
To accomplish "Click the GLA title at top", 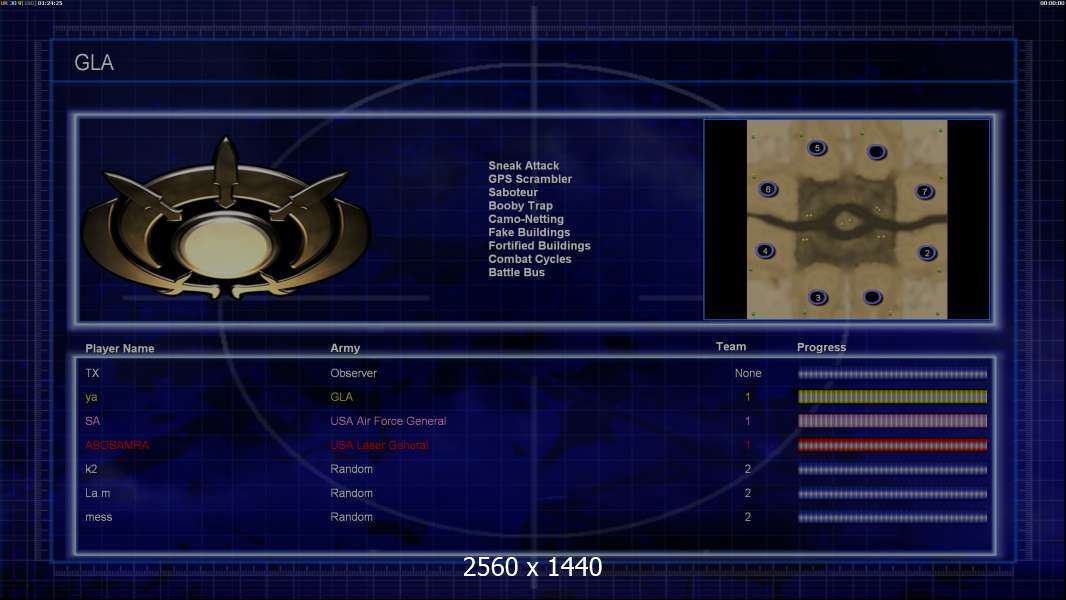I will click(x=94, y=63).
